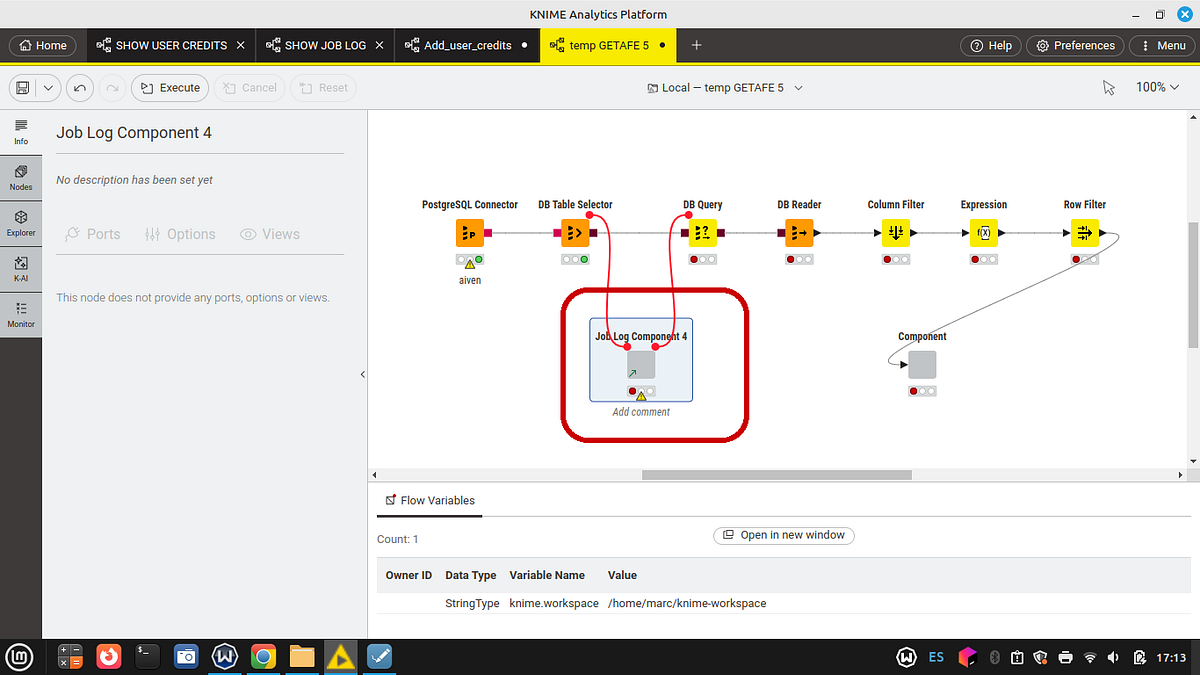Select the Column Filter node
This screenshot has width=1200, height=675.
click(x=896, y=233)
